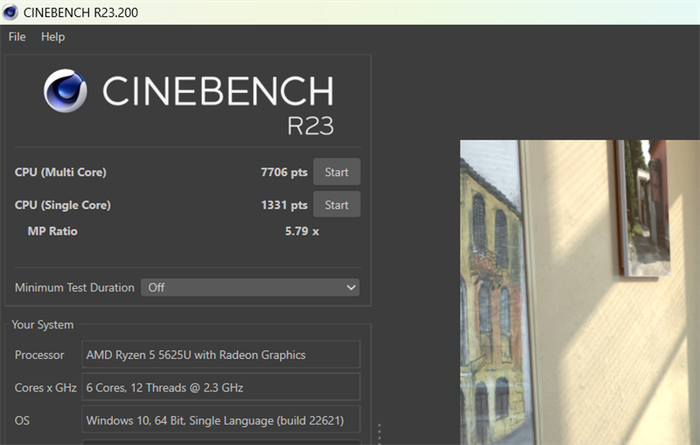Click the OS information field
Viewport: 700px width, 445px height.
220,420
